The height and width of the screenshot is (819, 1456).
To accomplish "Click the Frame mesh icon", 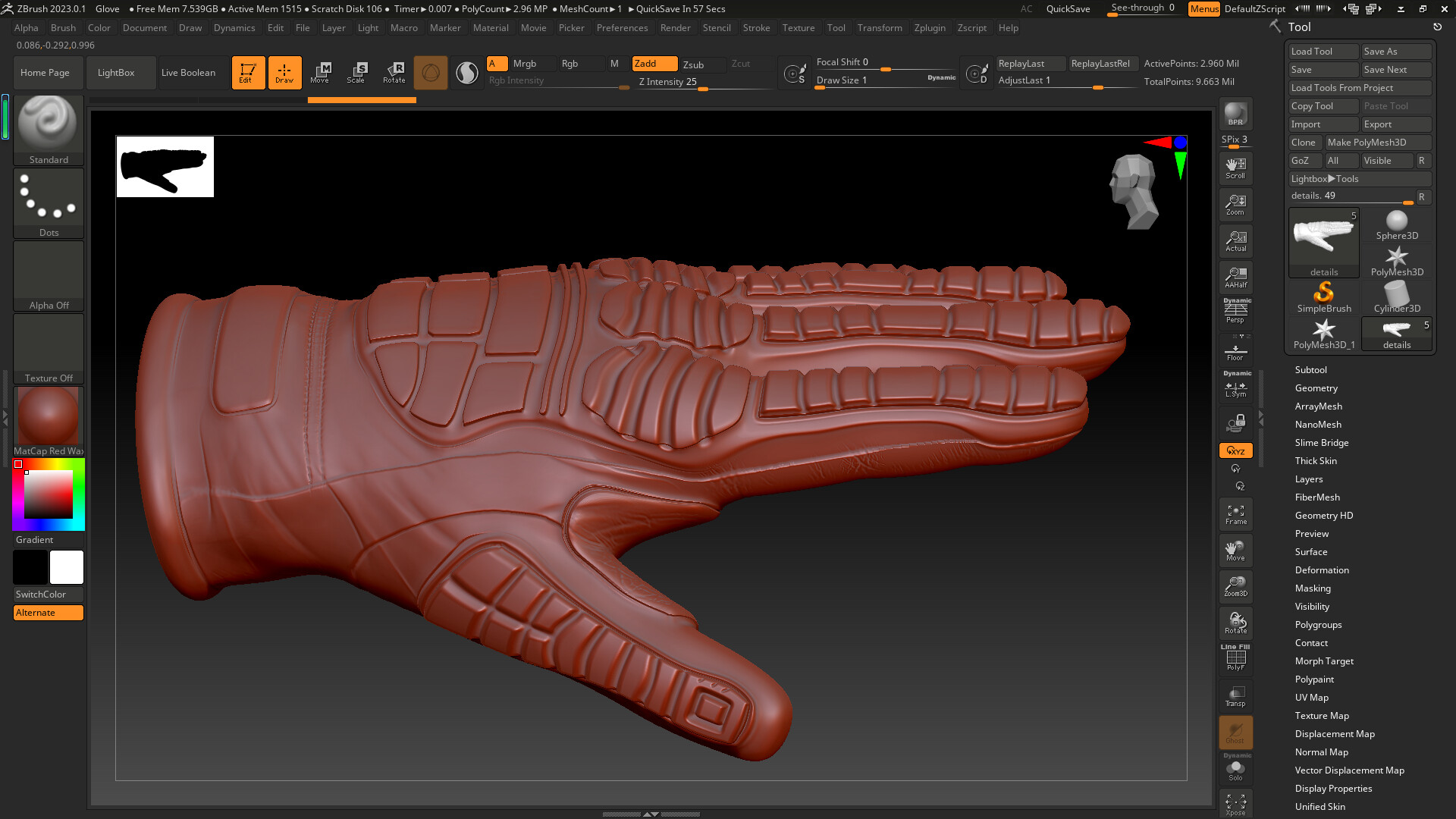I will pos(1235,514).
